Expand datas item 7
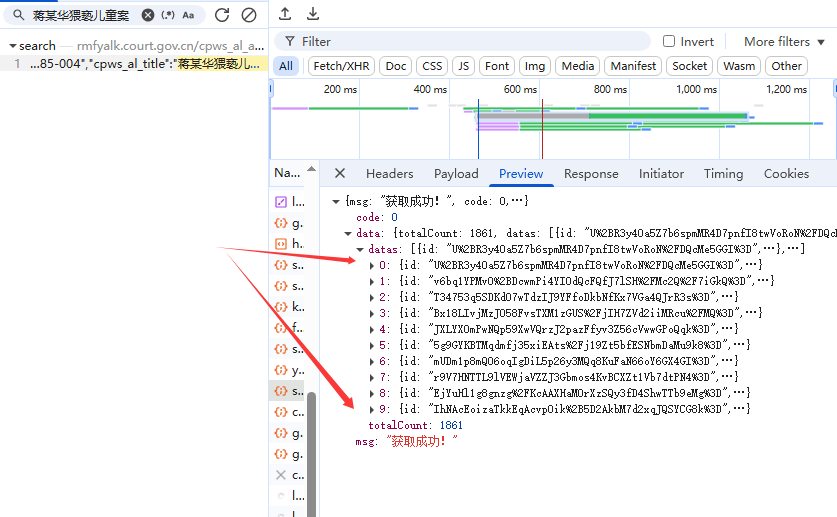837x517 pixels. point(372,377)
